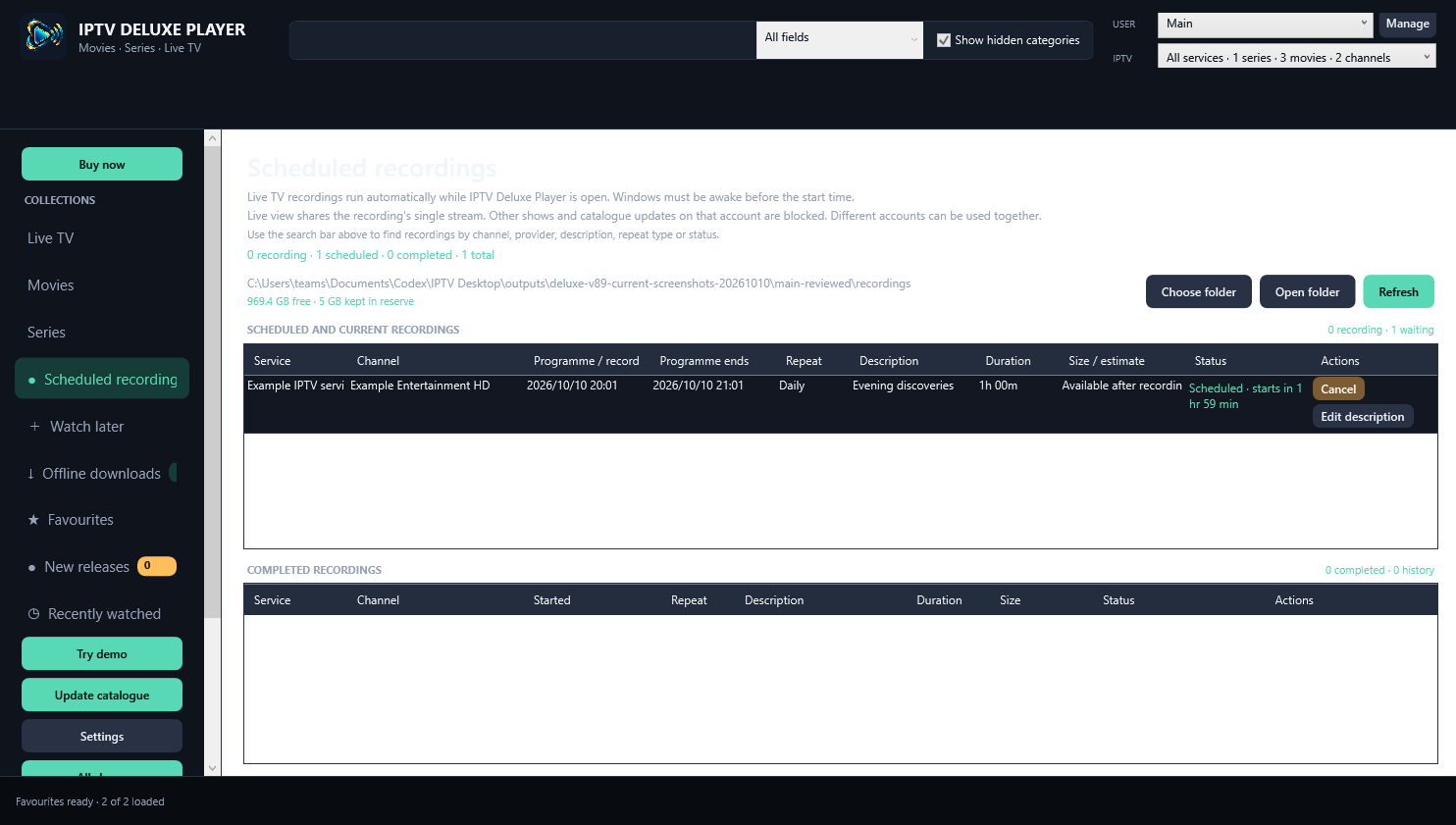Click the Try demo button
The height and width of the screenshot is (825, 1456).
[x=102, y=653]
